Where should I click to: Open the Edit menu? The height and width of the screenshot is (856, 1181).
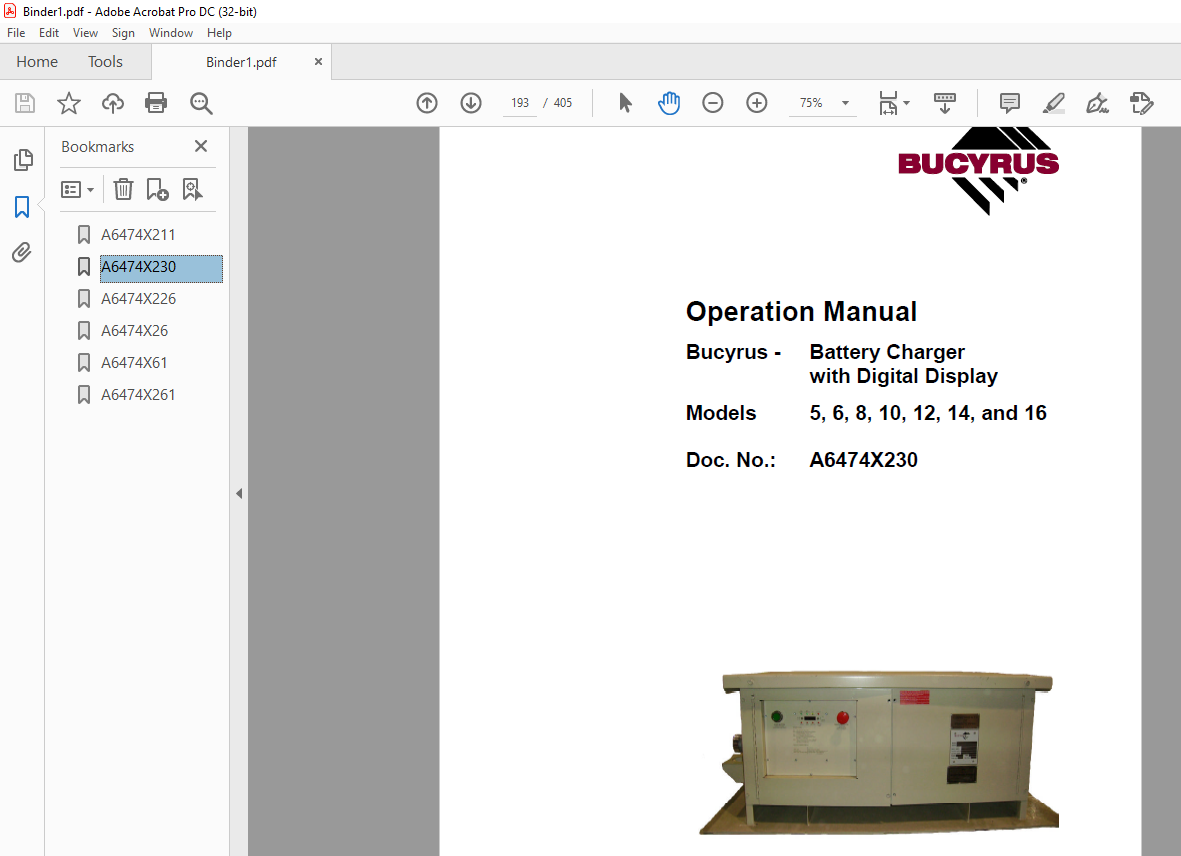click(x=49, y=33)
